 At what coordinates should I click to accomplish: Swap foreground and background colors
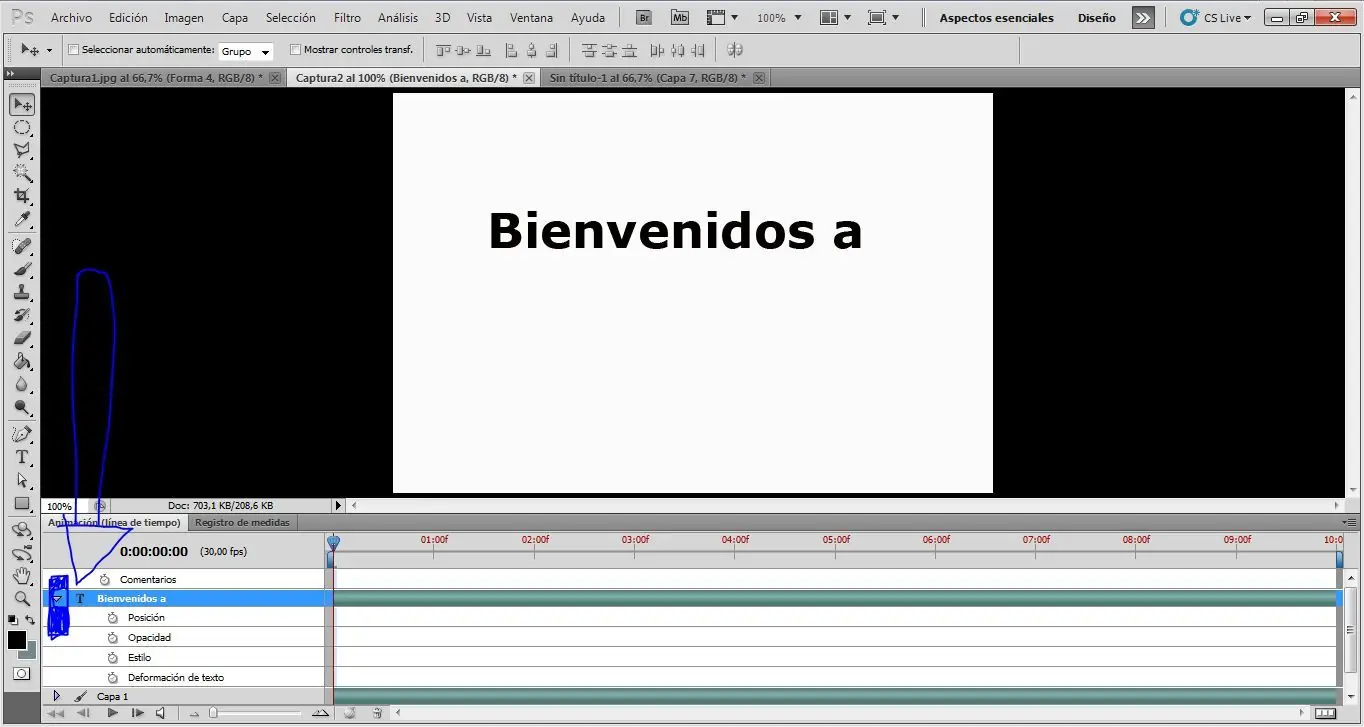tap(30, 620)
